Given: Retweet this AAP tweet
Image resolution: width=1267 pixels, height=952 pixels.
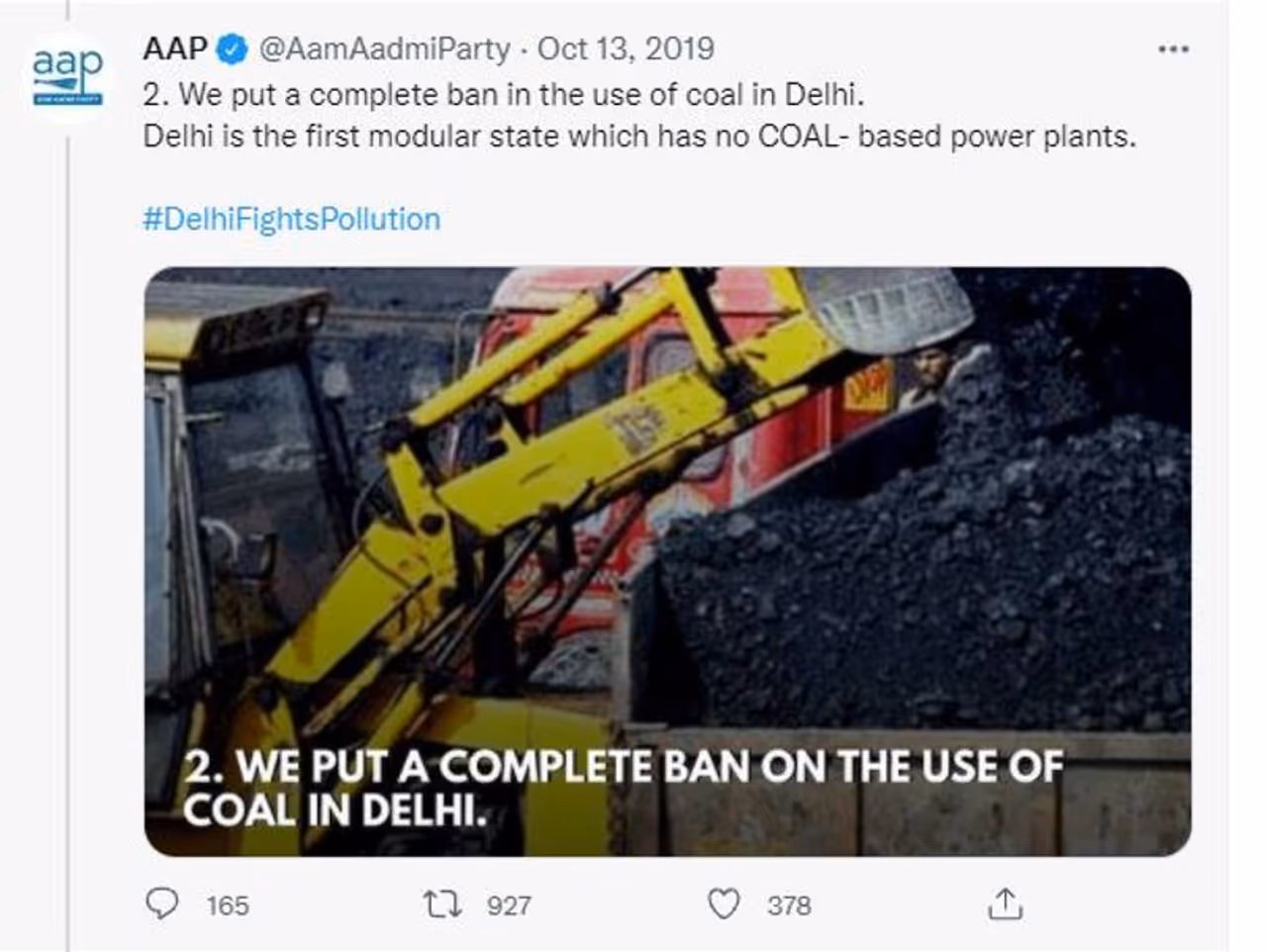Looking at the screenshot, I should coord(441,904).
